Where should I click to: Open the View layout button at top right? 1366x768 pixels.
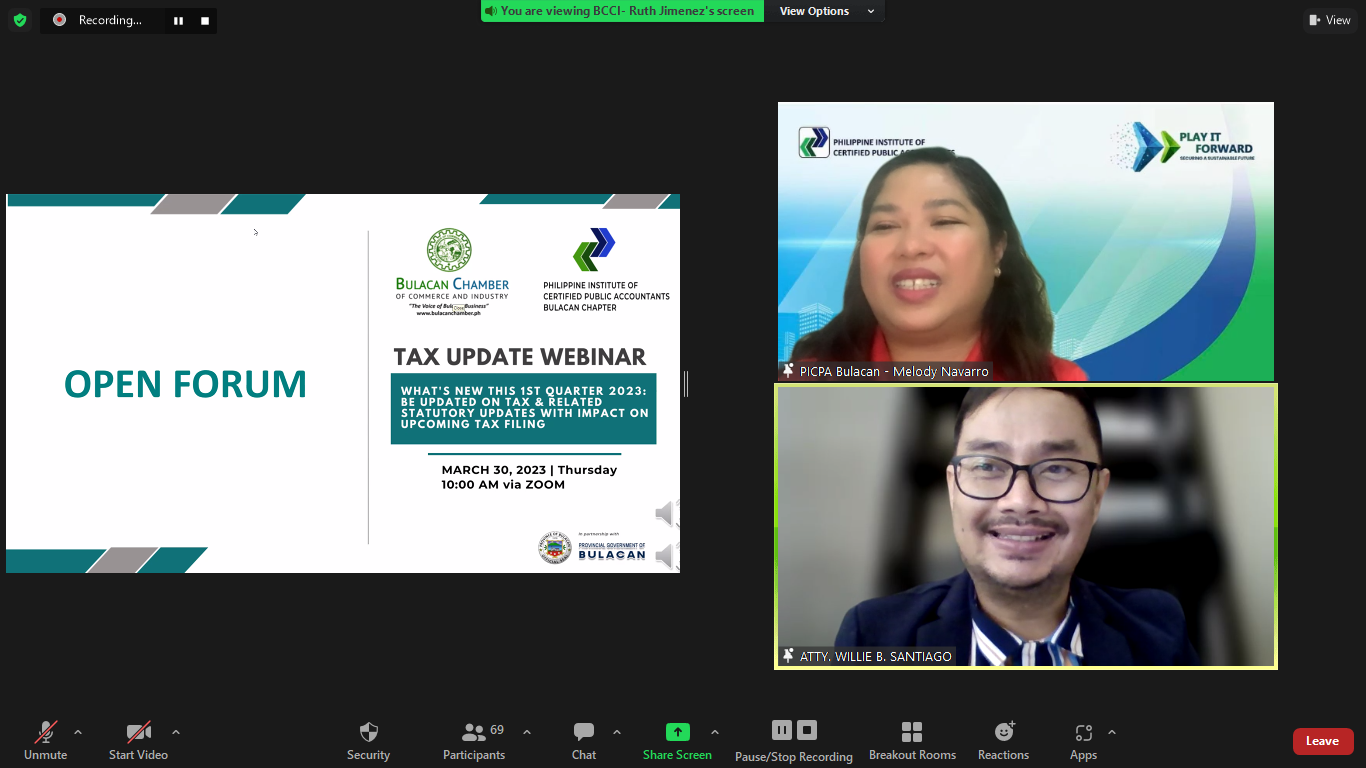point(1329,20)
